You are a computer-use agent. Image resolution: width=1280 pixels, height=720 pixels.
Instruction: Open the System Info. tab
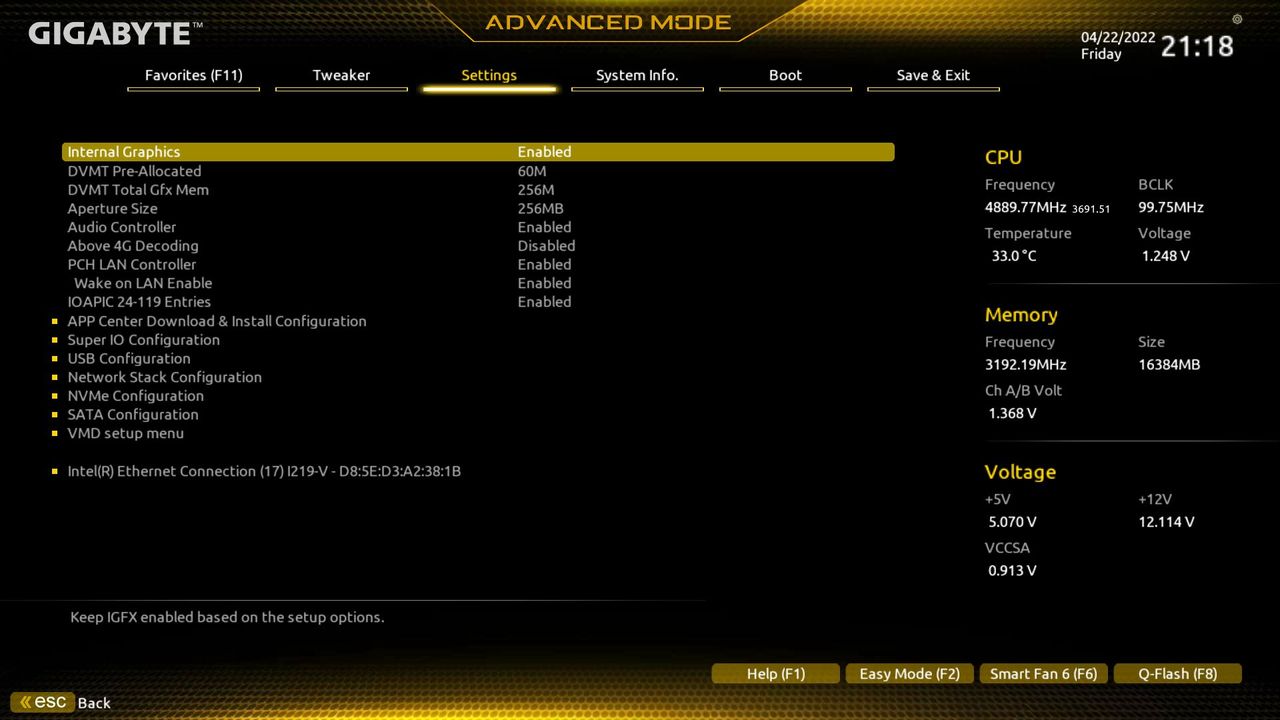637,76
